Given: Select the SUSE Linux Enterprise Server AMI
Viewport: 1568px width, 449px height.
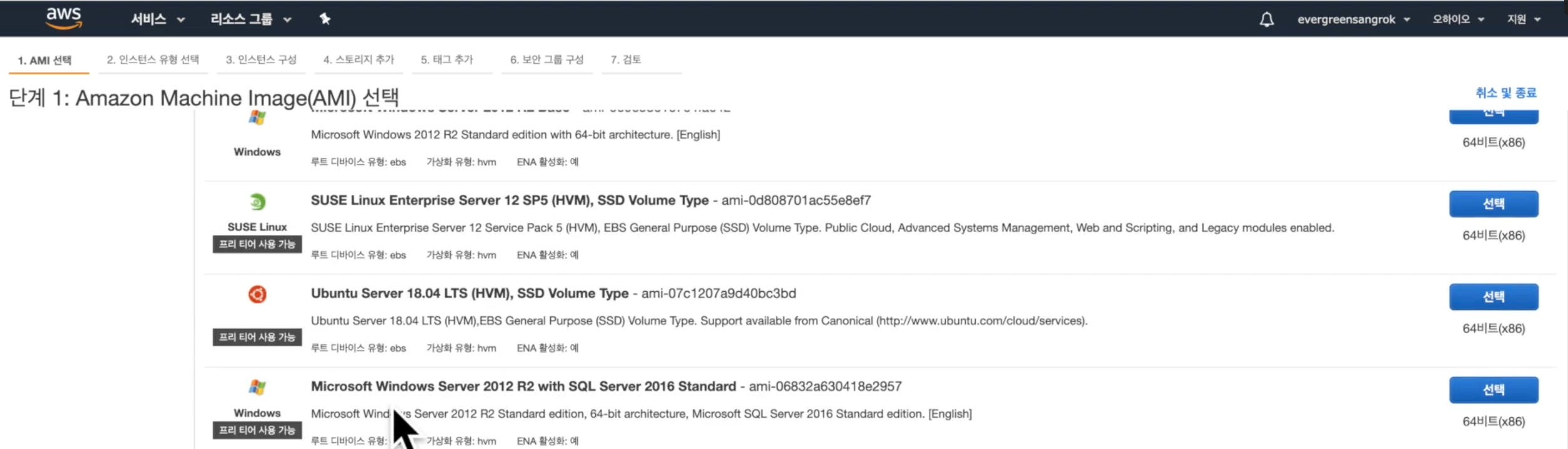Looking at the screenshot, I should pyautogui.click(x=1494, y=204).
